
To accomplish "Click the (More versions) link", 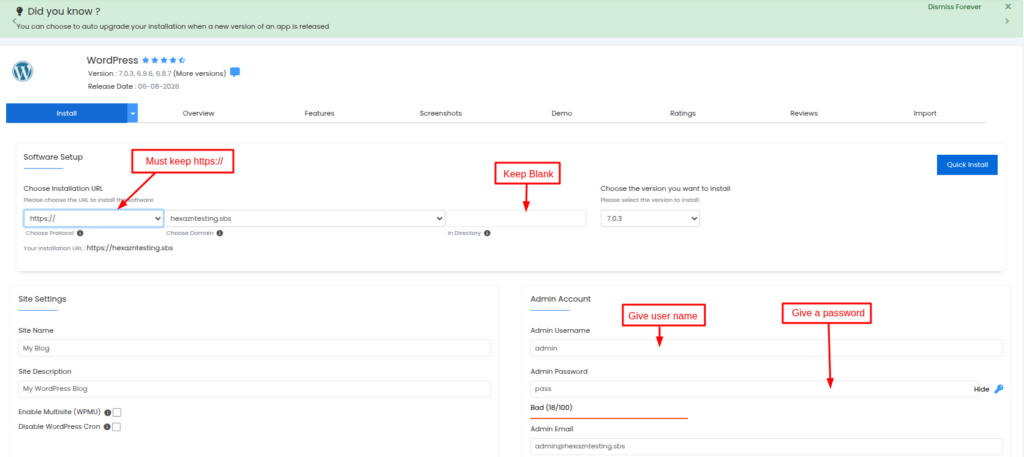I will click(x=200, y=73).
